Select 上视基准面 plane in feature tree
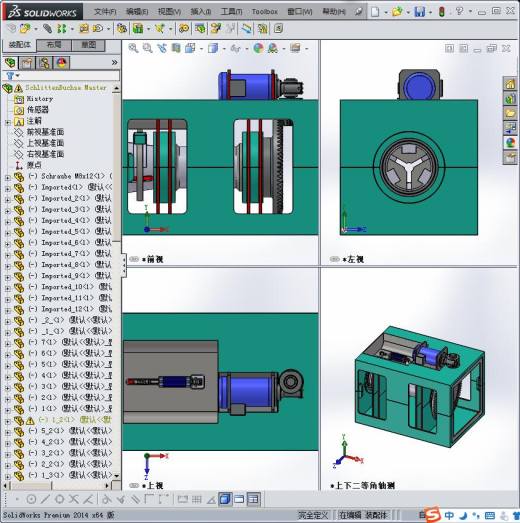 click(45, 143)
